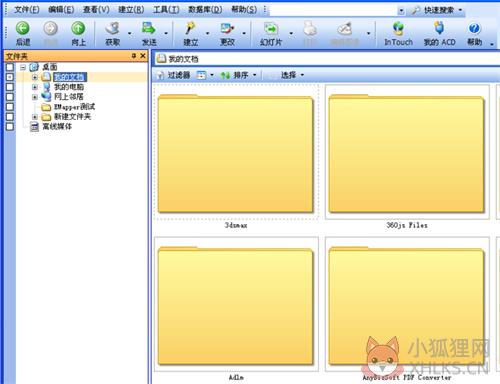Click the 离线媒体 offline media icon
The width and height of the screenshot is (500, 384).
(34, 127)
